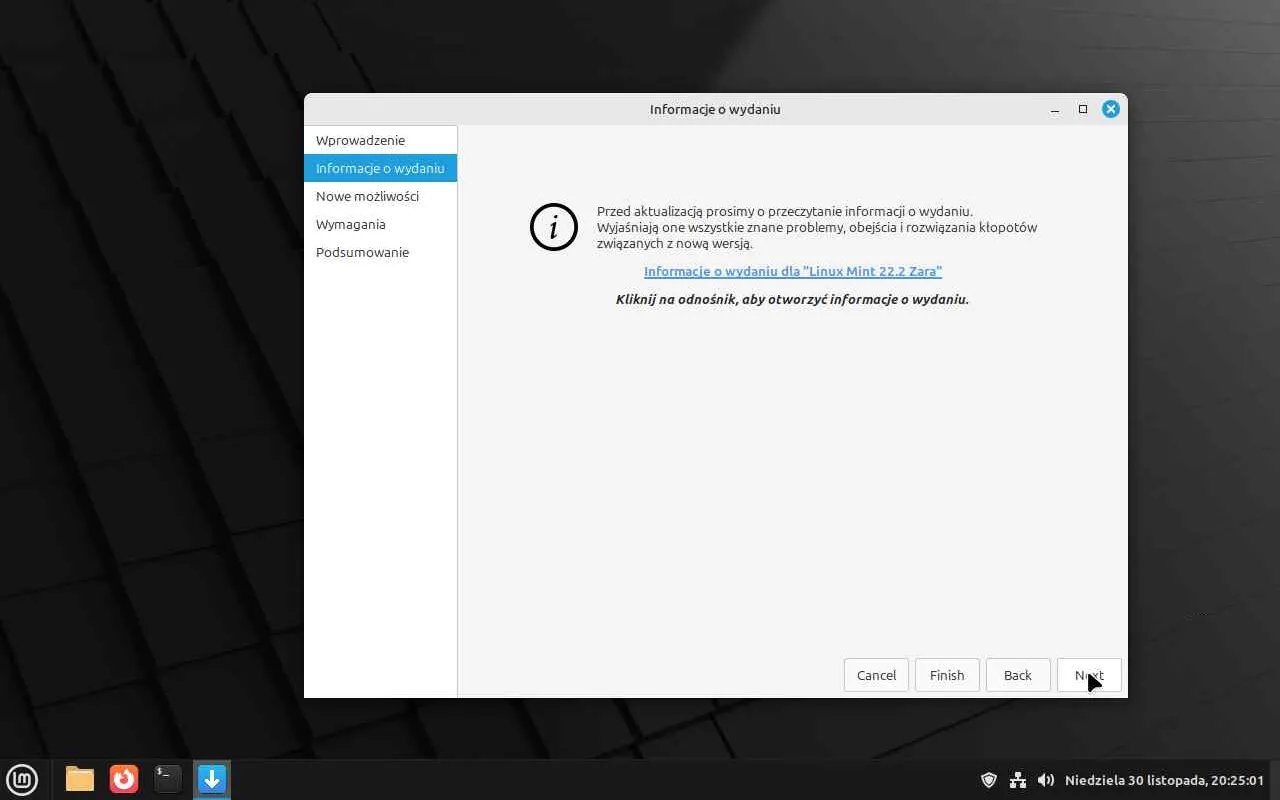
Task: Click the 'Kliknij na odnośnik' hint text
Action: click(792, 299)
